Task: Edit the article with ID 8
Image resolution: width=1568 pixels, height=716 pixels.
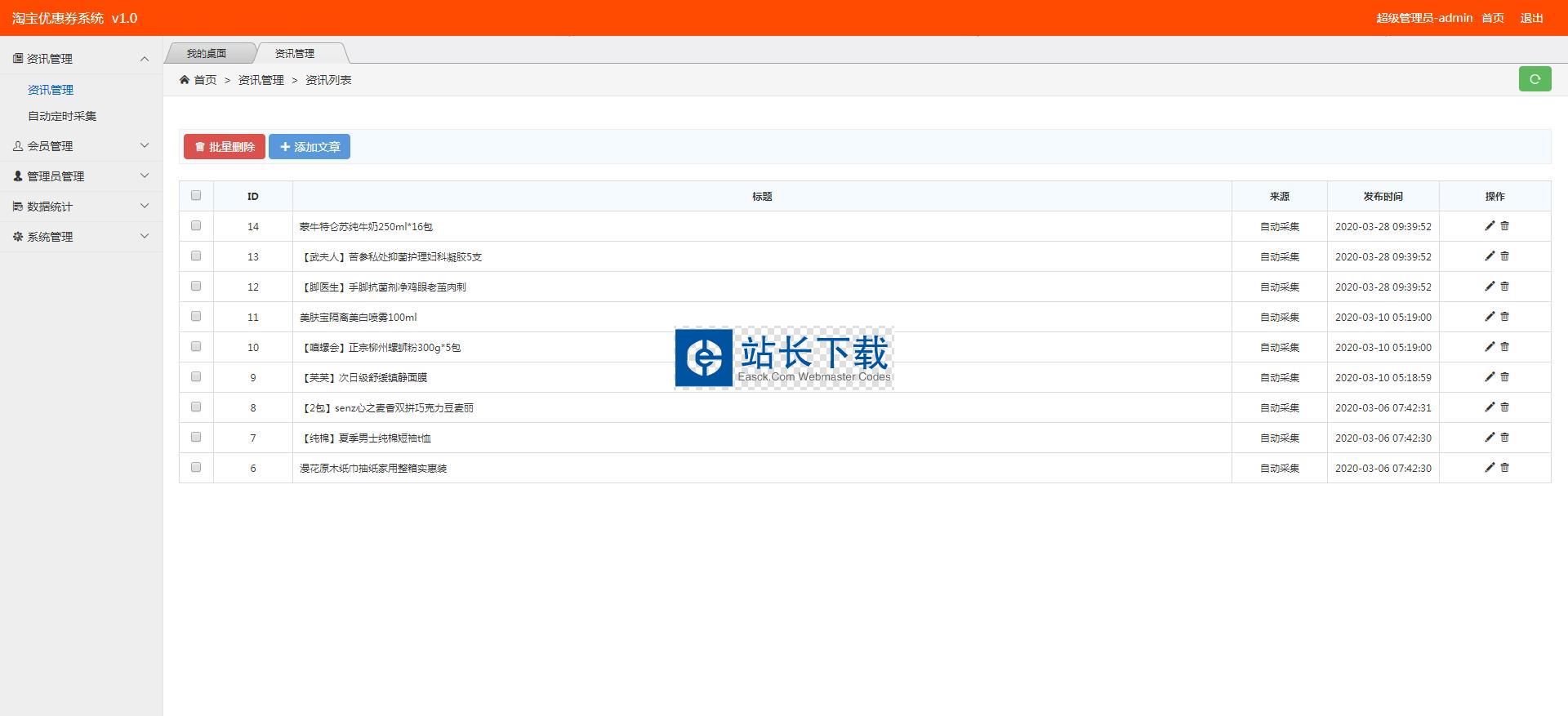Action: coord(1489,407)
